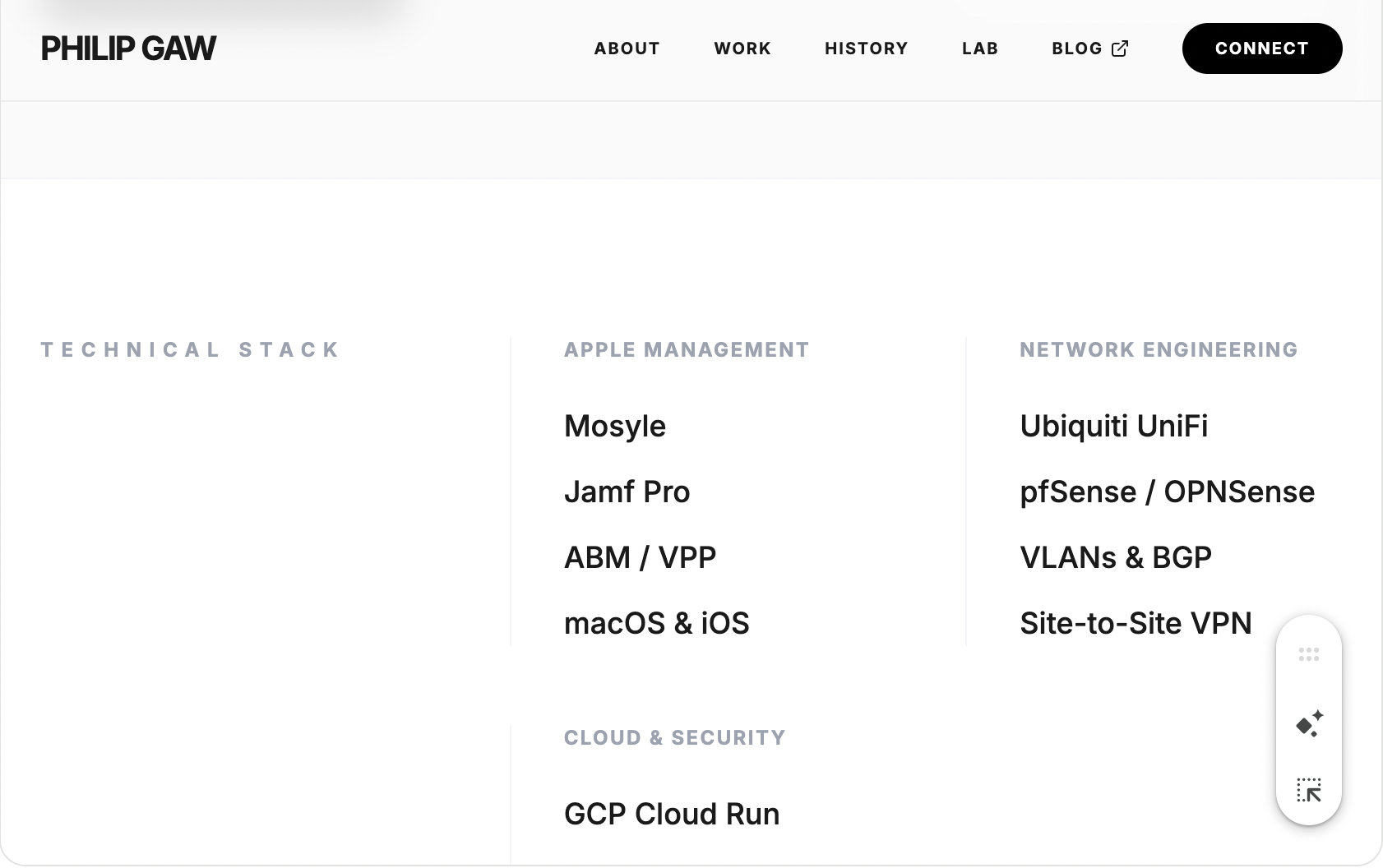Select the Jamf Pro entry
Screen dimensions: 1383x868
[627, 492]
